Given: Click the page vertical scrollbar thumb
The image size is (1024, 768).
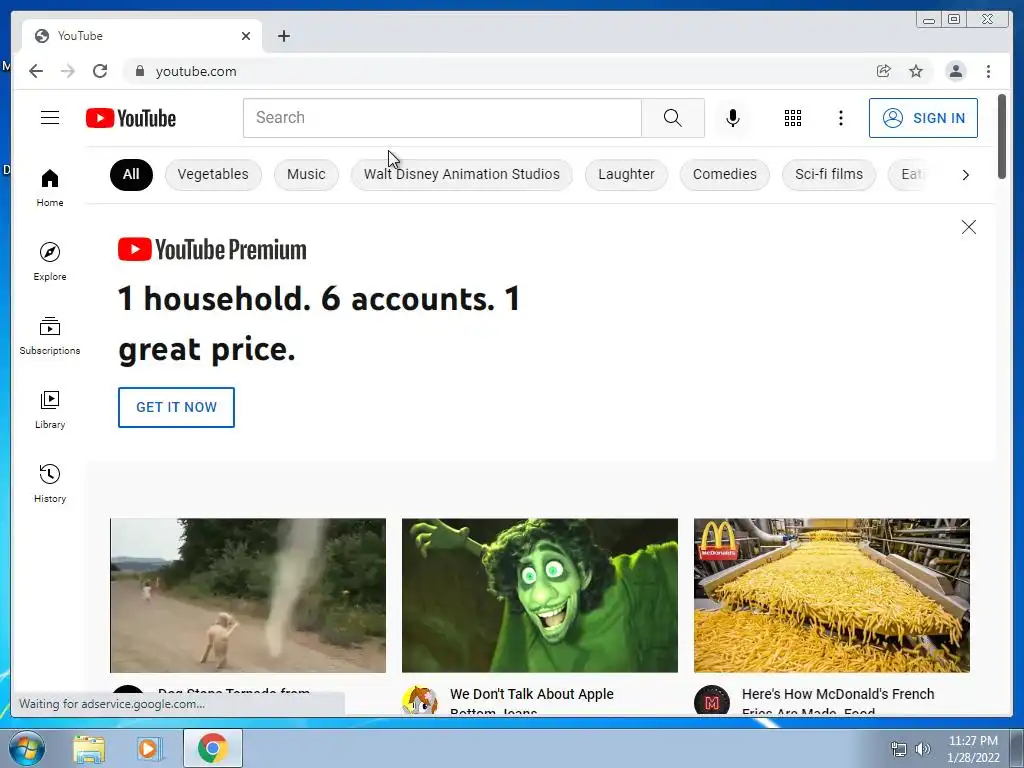Looking at the screenshot, I should (1001, 136).
